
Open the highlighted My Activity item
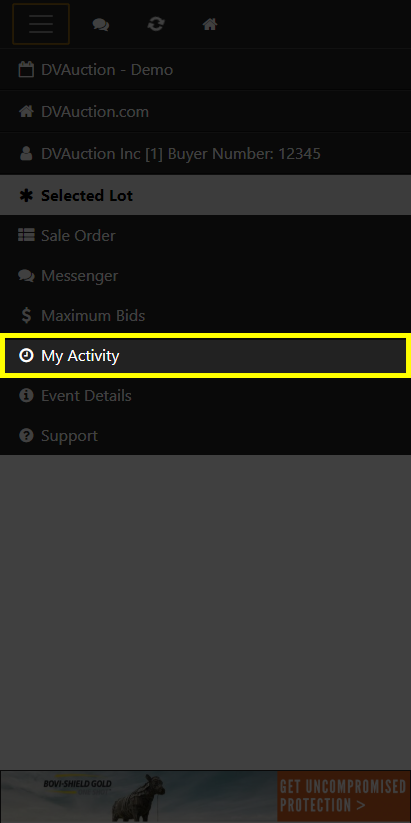(205, 355)
